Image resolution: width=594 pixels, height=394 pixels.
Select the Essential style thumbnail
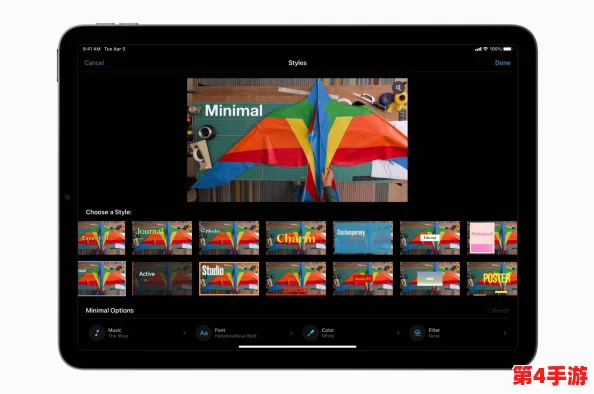[x=102, y=238]
